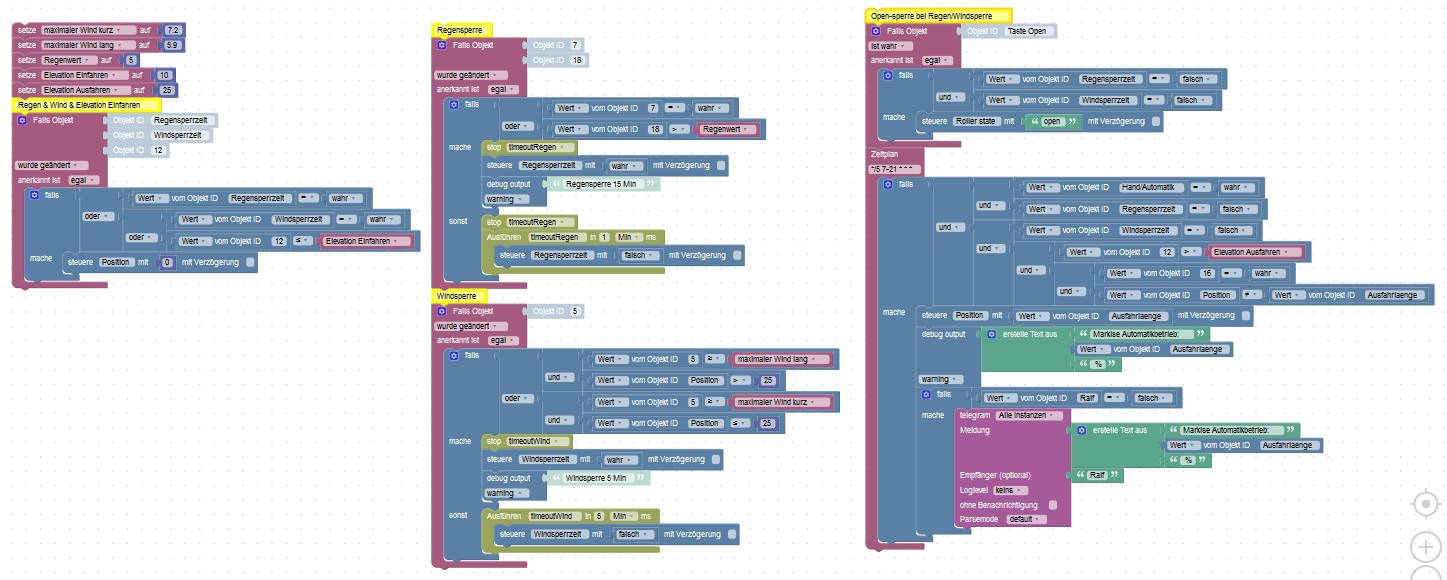Select the 'Zeitplan' schedule block label

[886, 155]
